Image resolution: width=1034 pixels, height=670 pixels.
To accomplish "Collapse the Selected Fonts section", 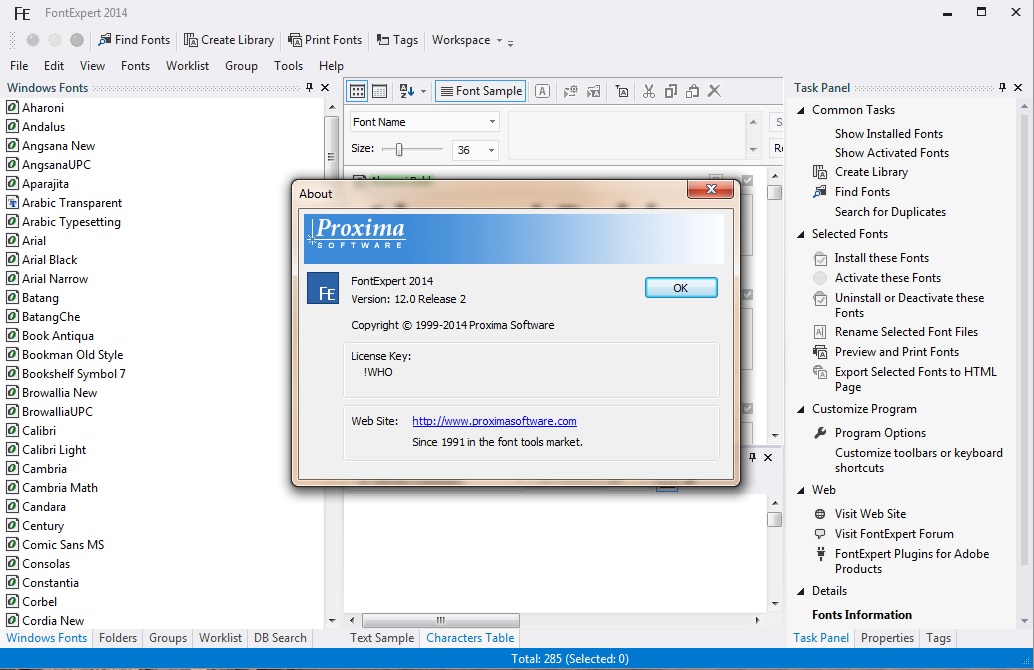I will click(x=801, y=234).
